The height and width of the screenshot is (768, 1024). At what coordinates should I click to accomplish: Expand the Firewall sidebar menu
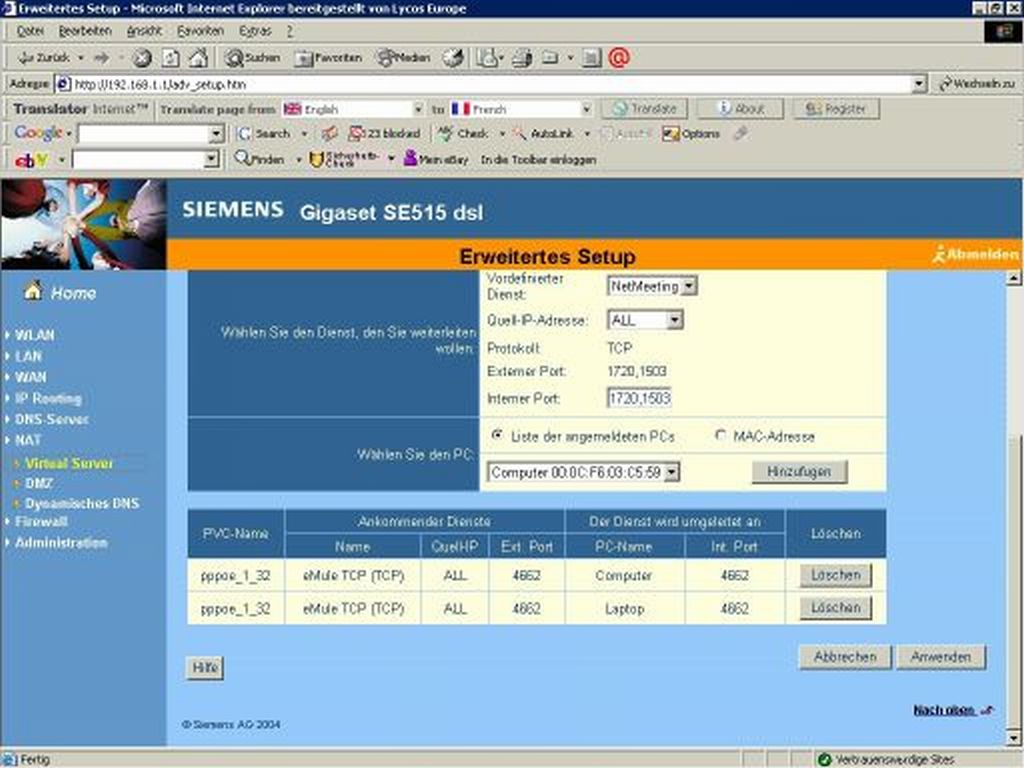click(x=40, y=522)
